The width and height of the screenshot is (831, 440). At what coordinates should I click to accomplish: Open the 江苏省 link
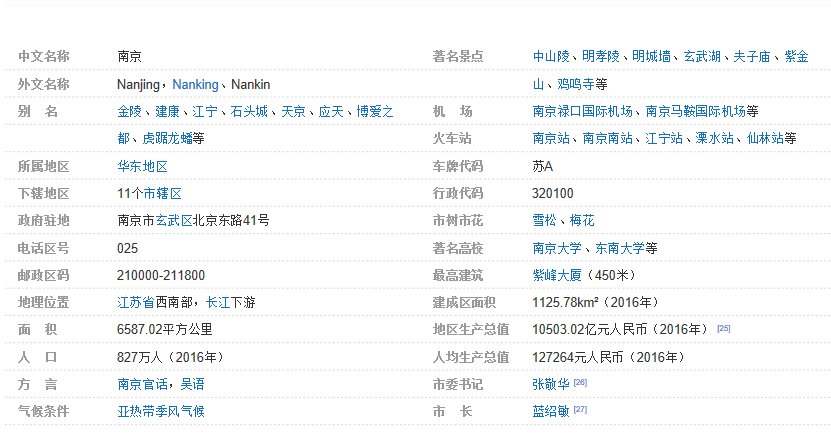(136, 302)
